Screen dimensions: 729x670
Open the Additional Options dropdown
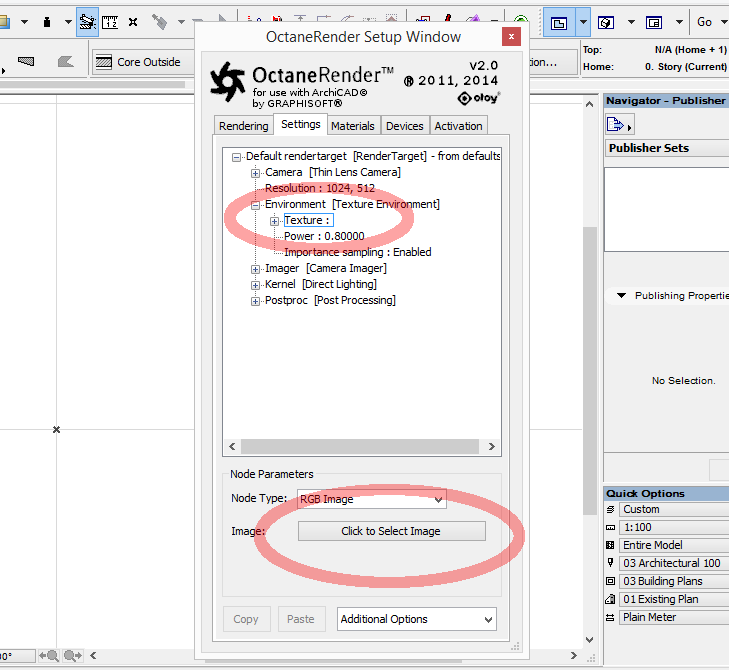coord(417,619)
